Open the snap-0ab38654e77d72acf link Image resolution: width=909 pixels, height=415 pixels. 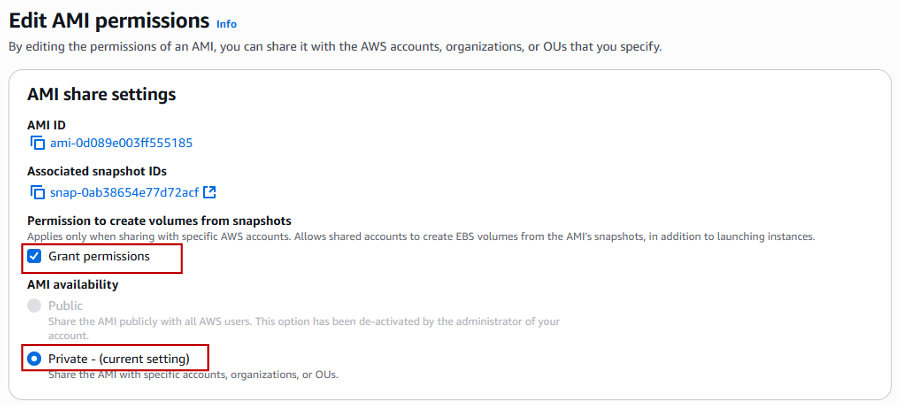pos(125,192)
